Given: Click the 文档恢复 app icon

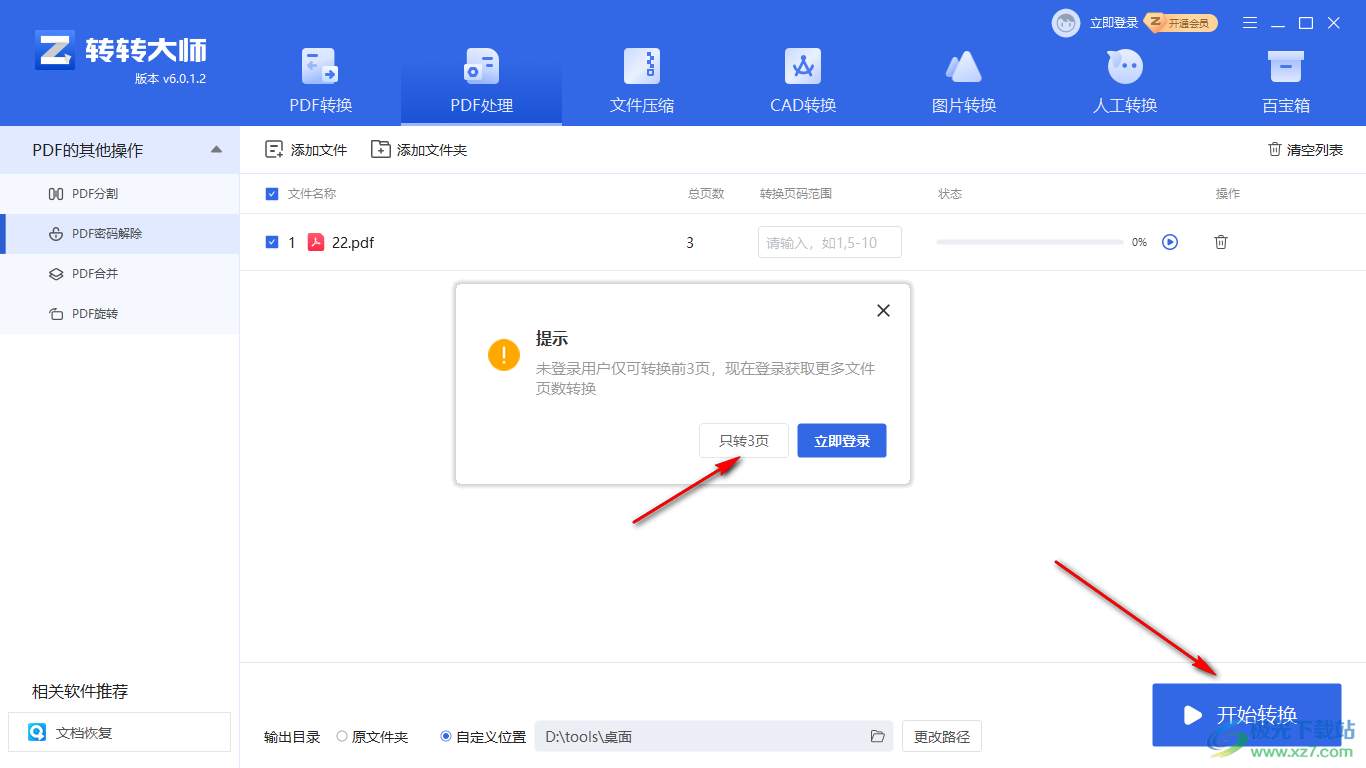Looking at the screenshot, I should coord(37,732).
